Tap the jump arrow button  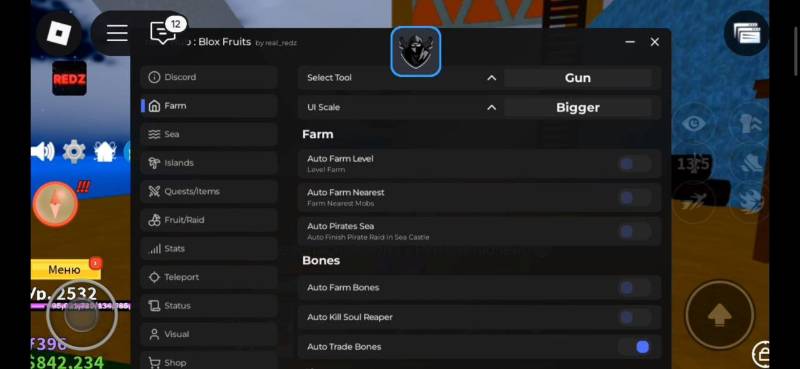coord(719,314)
